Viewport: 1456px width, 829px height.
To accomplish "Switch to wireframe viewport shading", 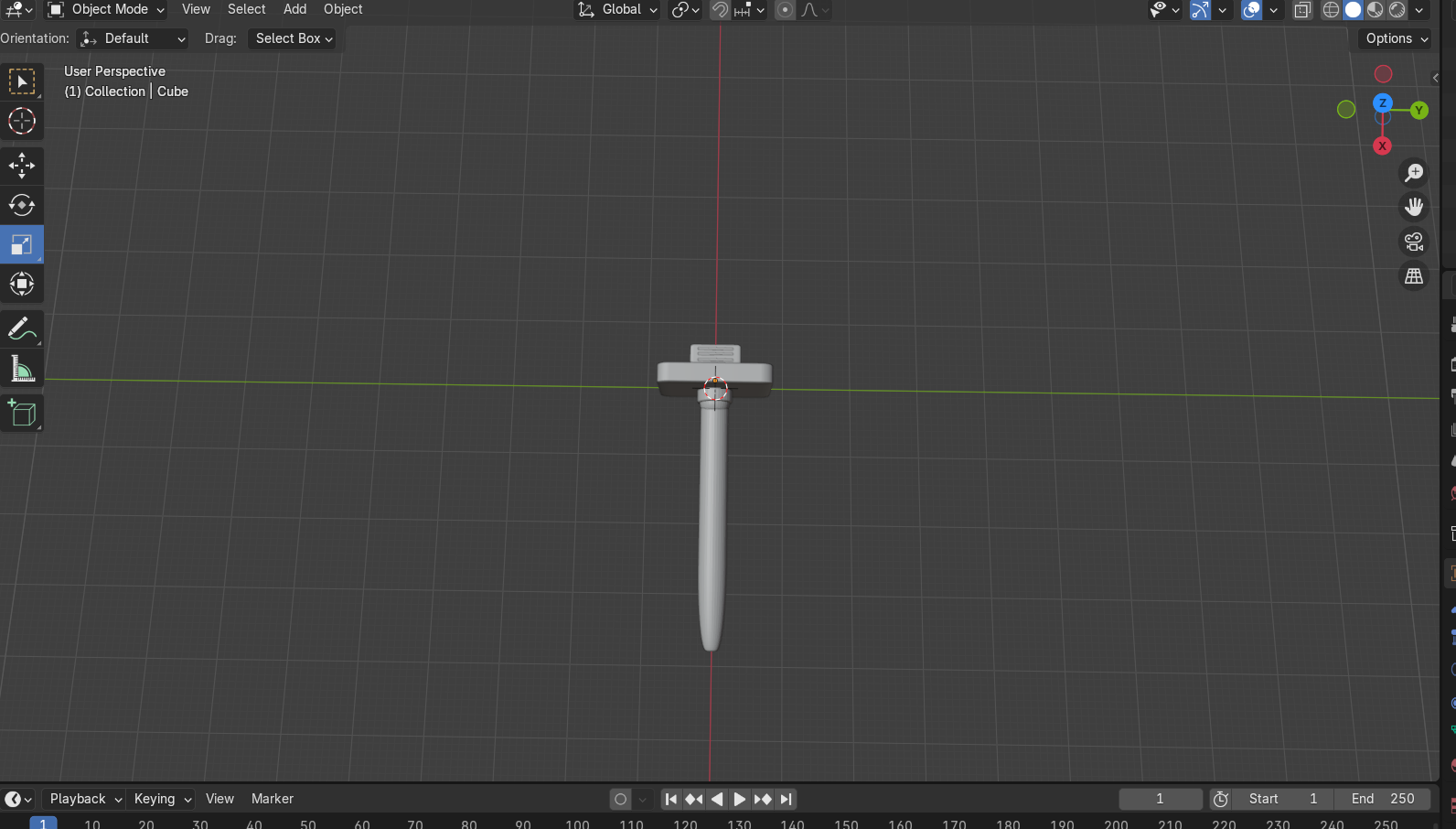I will point(1331,10).
